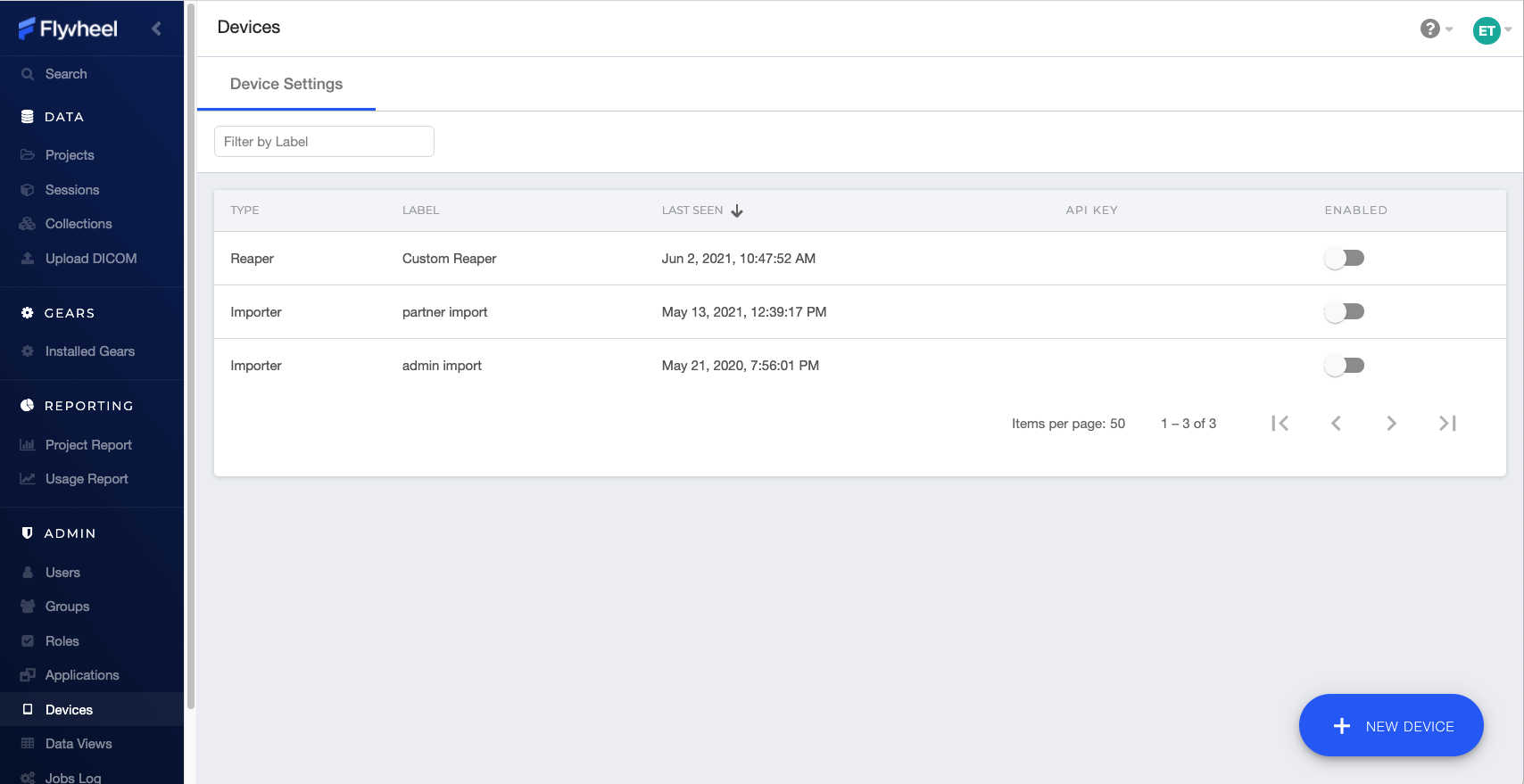Click the Devices tablet icon
The height and width of the screenshot is (784, 1524).
tap(28, 710)
